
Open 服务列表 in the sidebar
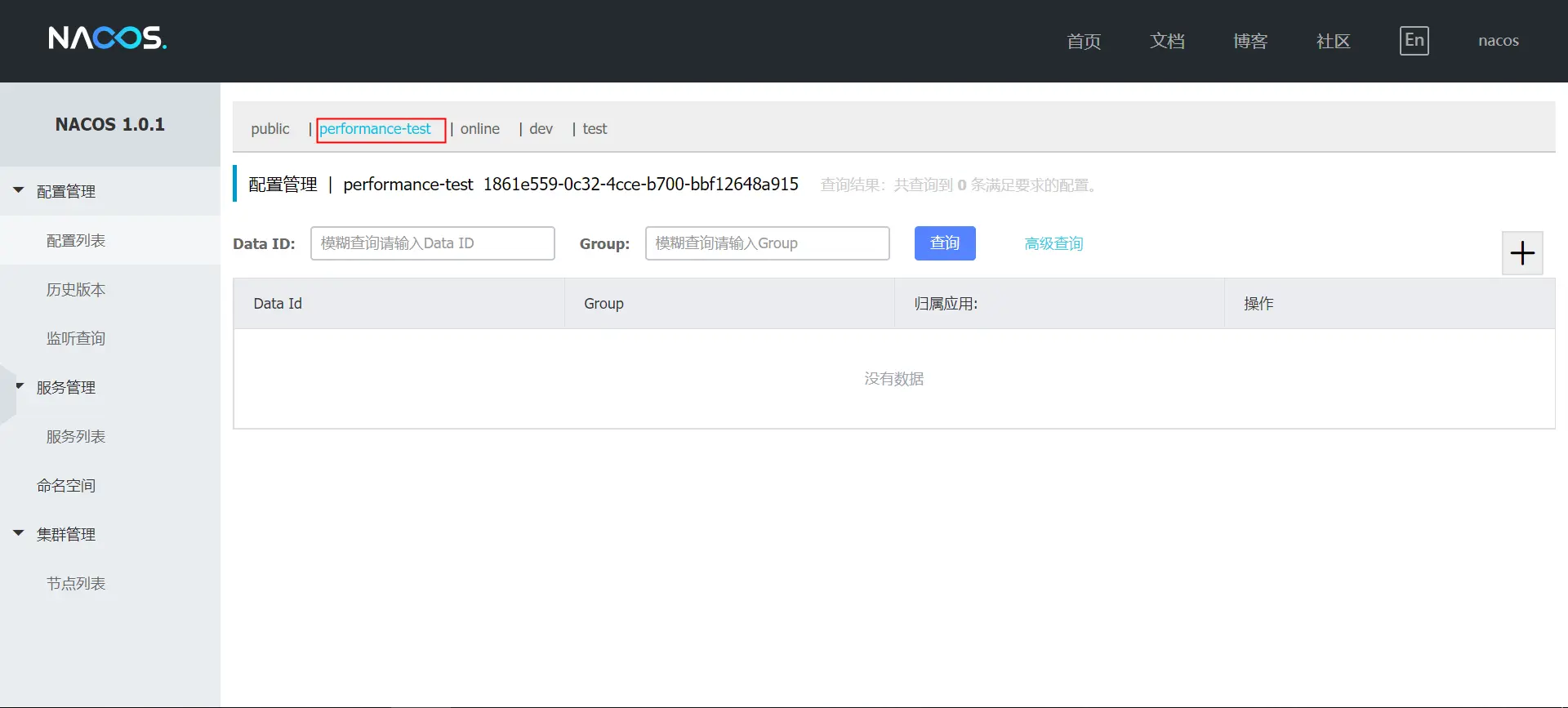point(76,436)
